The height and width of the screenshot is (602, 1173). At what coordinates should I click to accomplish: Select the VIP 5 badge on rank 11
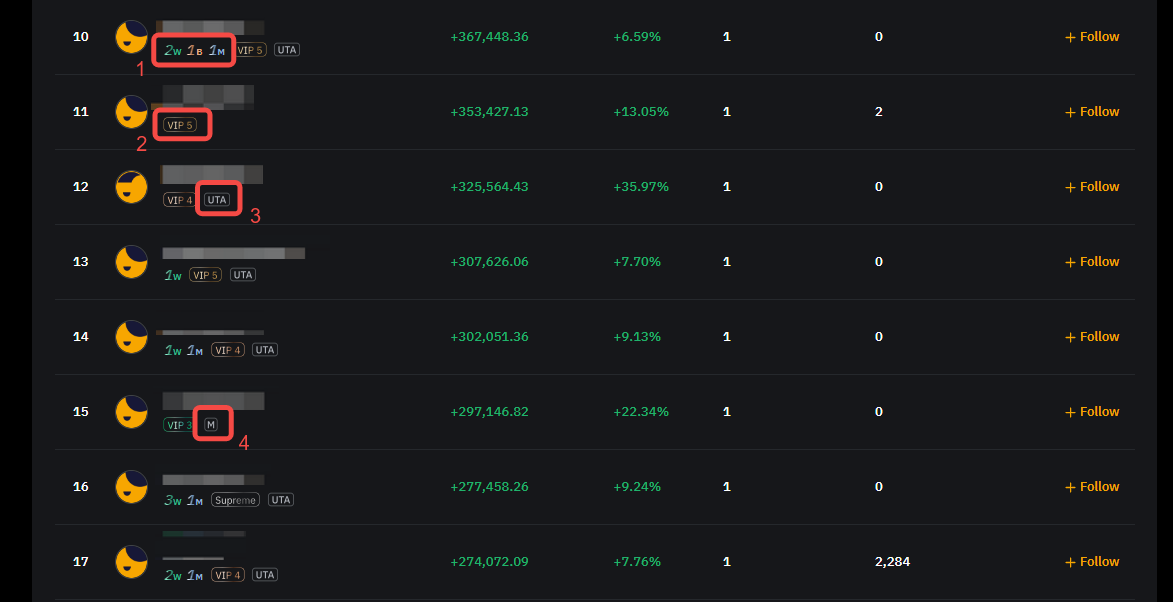[x=182, y=124]
